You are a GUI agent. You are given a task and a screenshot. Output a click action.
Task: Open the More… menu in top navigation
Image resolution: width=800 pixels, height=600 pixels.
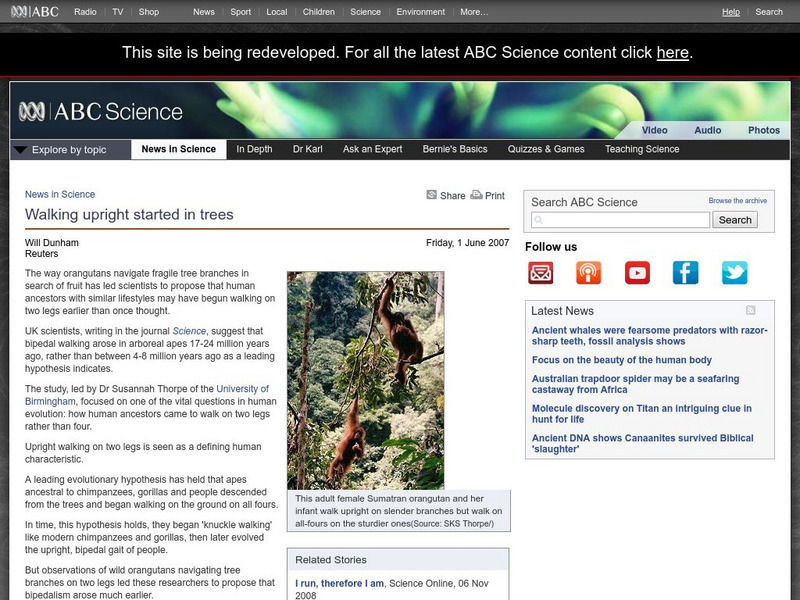(x=474, y=12)
